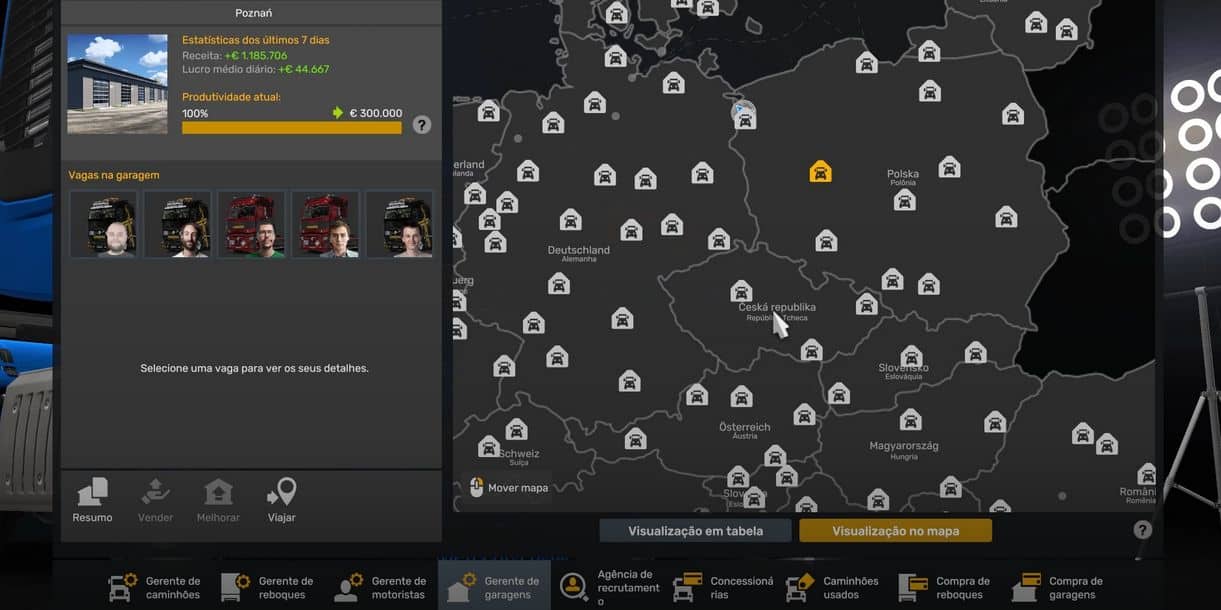
Task: Open Agência de recrutamento tab
Action: point(607,587)
